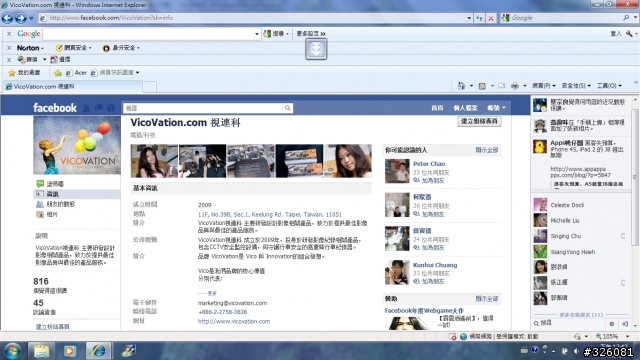This screenshot has height=360, width=640.
Task: Show all sponsored items
Action: click(487, 299)
